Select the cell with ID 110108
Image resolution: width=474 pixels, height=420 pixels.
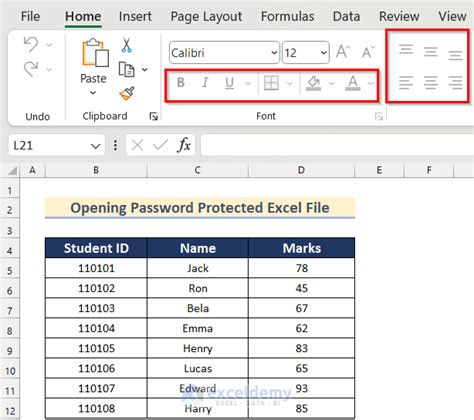[96, 408]
